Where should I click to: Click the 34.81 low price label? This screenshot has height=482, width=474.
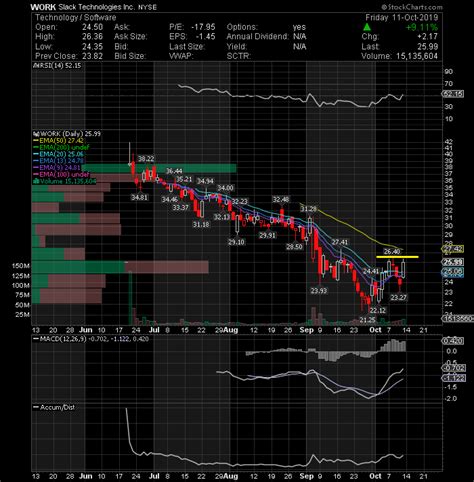tap(139, 197)
